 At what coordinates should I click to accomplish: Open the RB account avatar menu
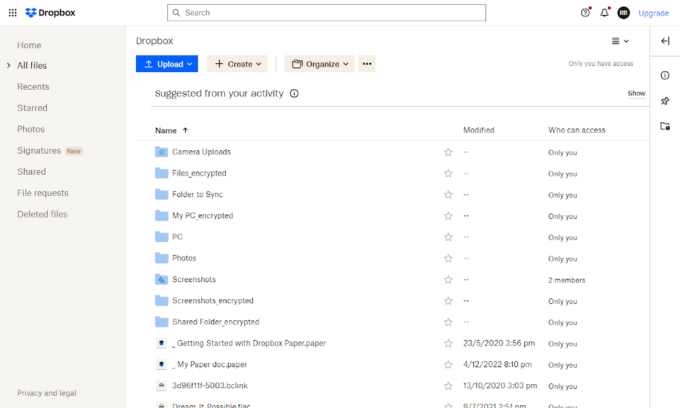click(x=624, y=13)
